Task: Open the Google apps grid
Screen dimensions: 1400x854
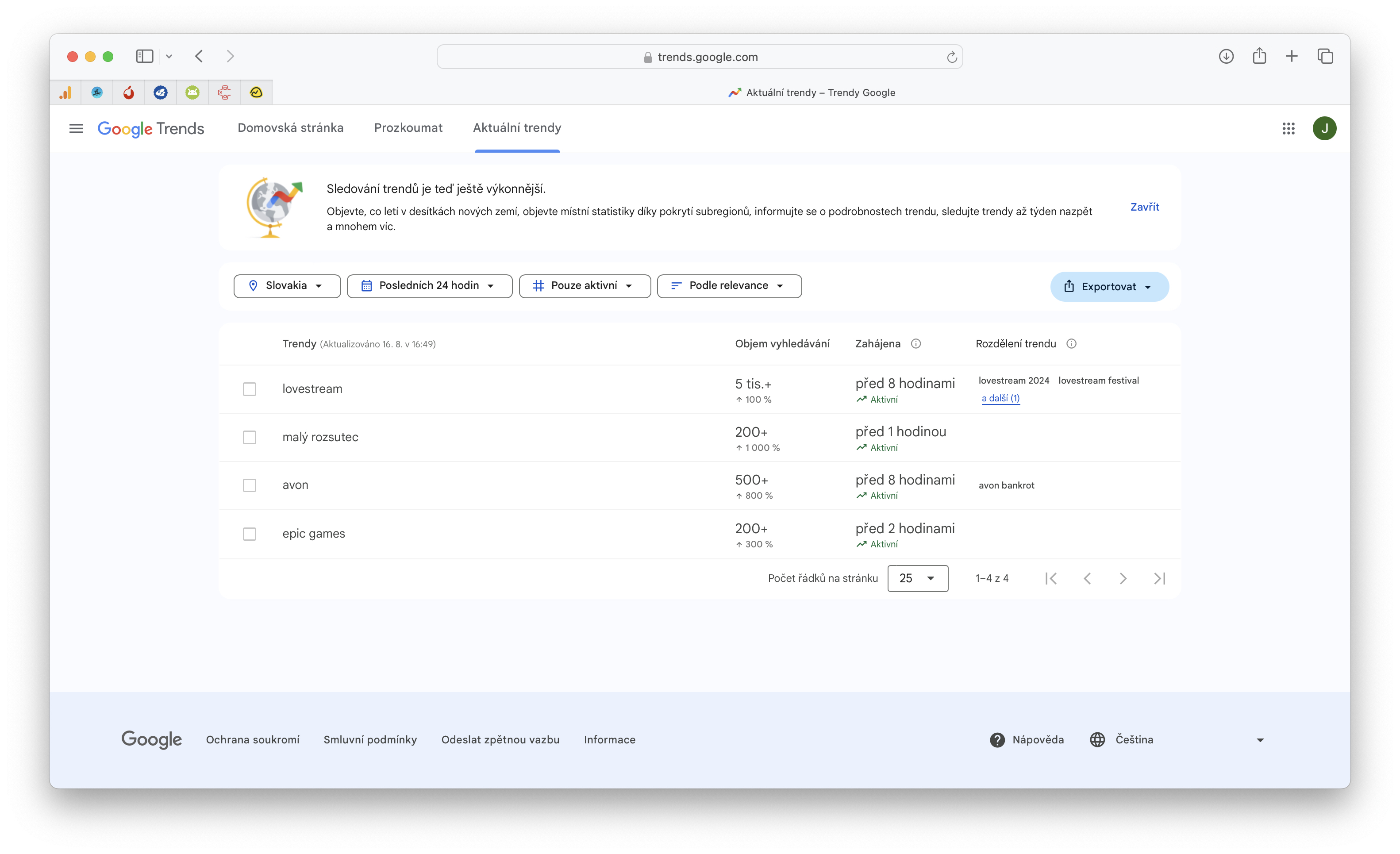Action: tap(1288, 128)
